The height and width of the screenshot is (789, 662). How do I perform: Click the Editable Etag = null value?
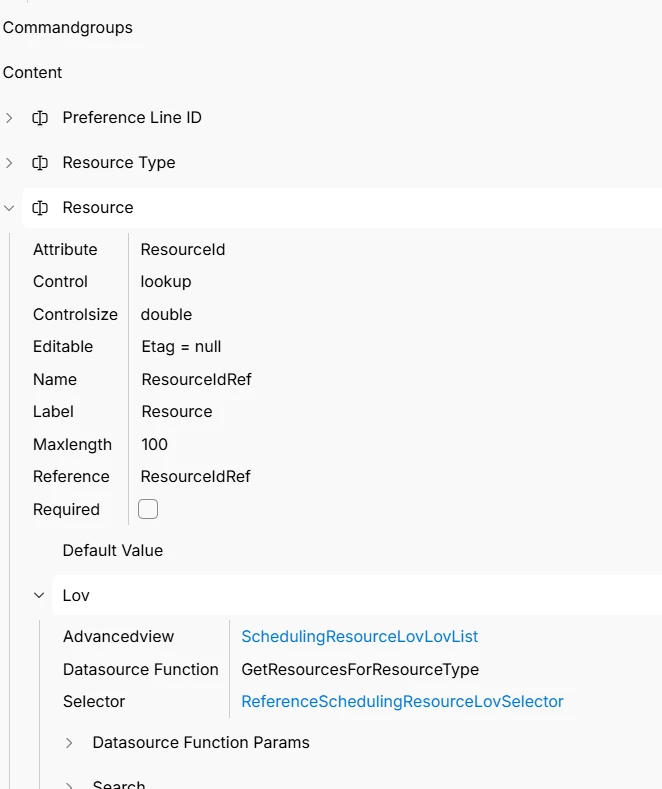point(181,347)
